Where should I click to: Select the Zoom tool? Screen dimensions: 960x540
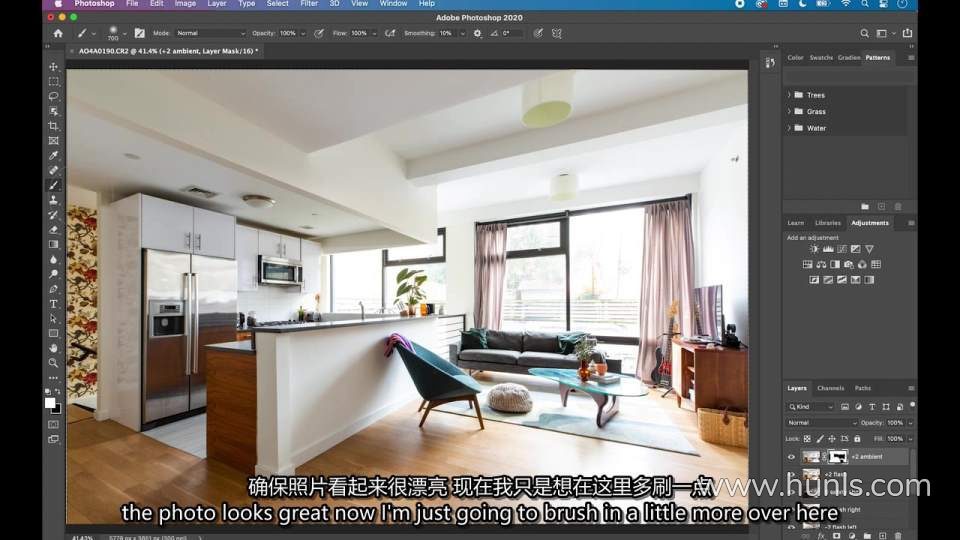tap(54, 363)
